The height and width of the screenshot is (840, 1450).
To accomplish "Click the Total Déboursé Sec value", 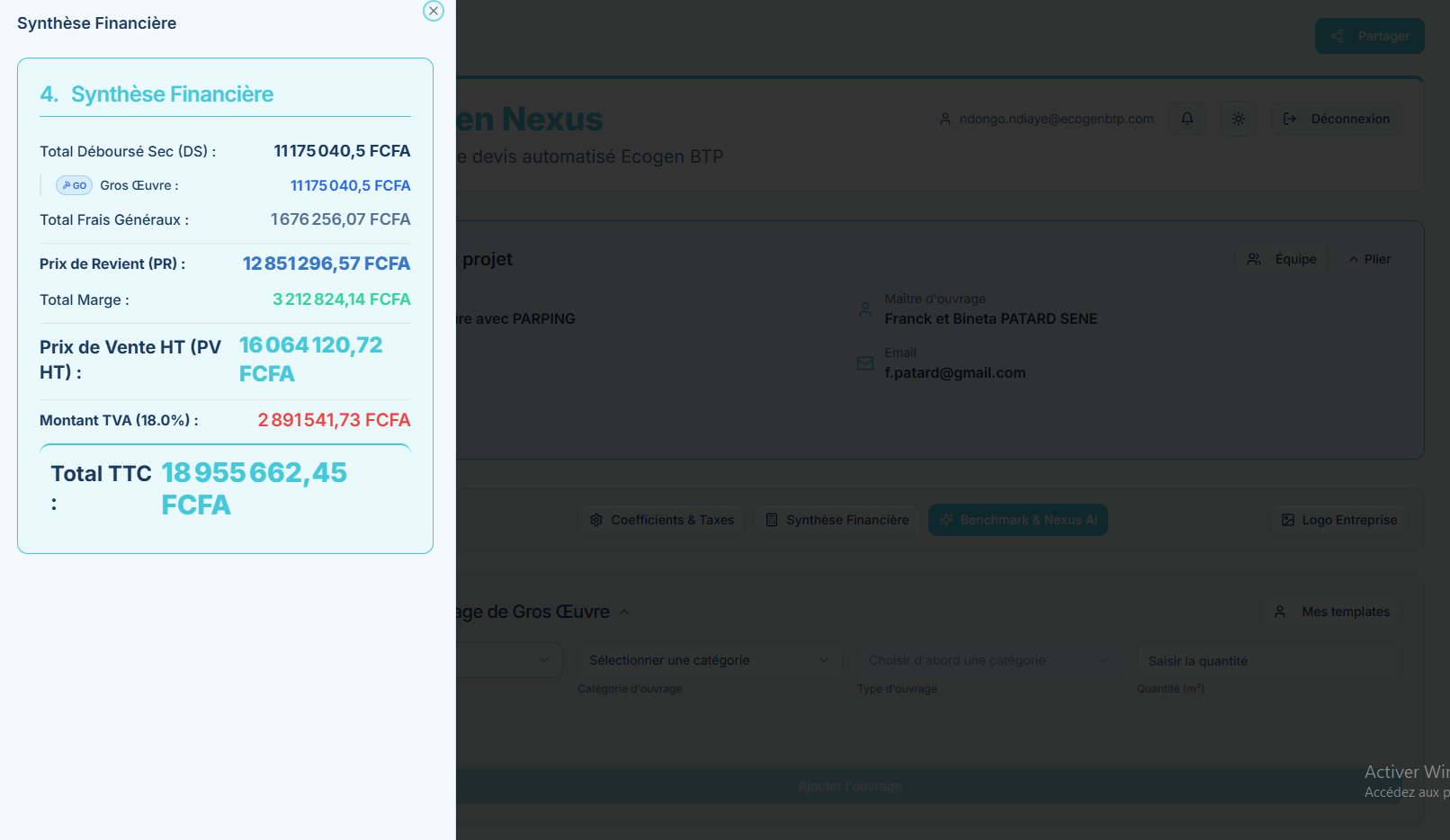I will [342, 151].
